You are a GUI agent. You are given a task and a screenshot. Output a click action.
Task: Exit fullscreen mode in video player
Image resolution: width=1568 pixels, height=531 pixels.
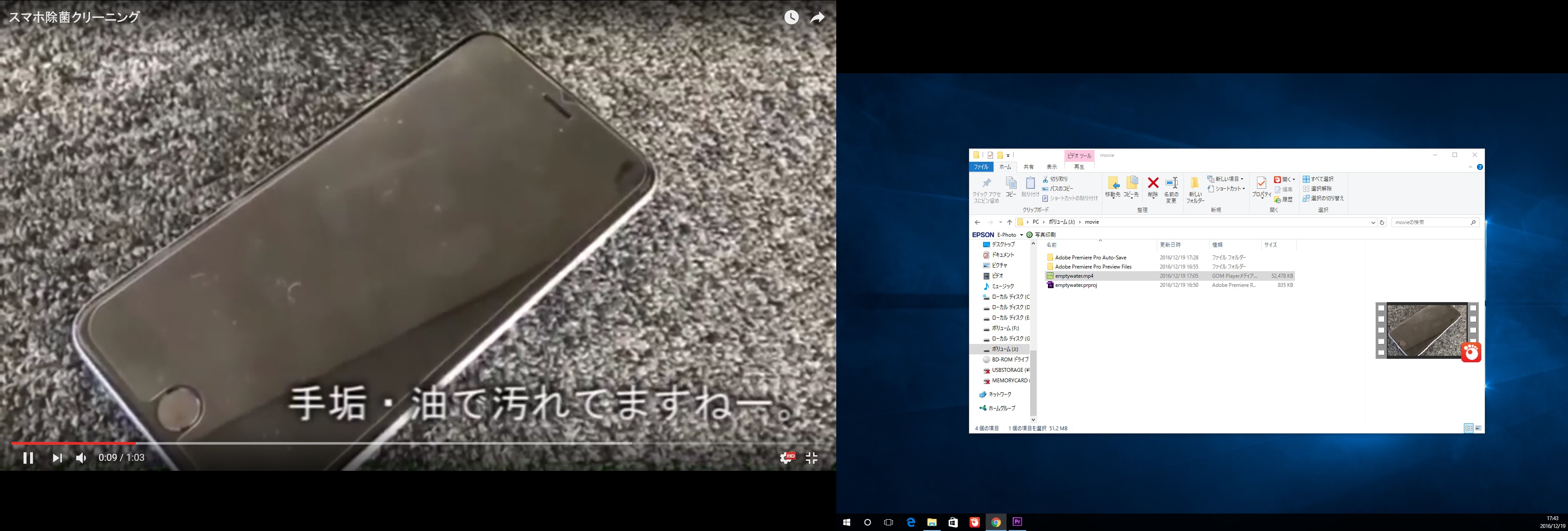point(811,458)
